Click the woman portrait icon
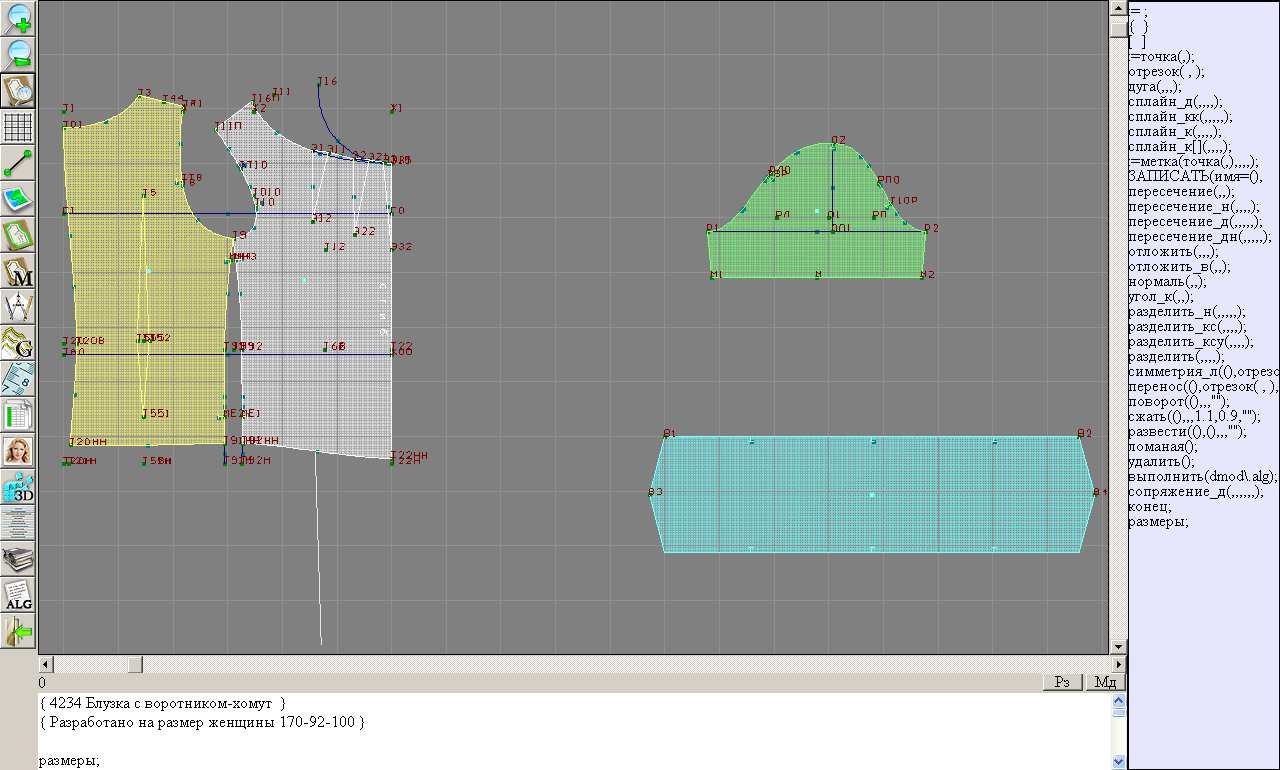Viewport: 1280px width, 770px height. pos(19,451)
